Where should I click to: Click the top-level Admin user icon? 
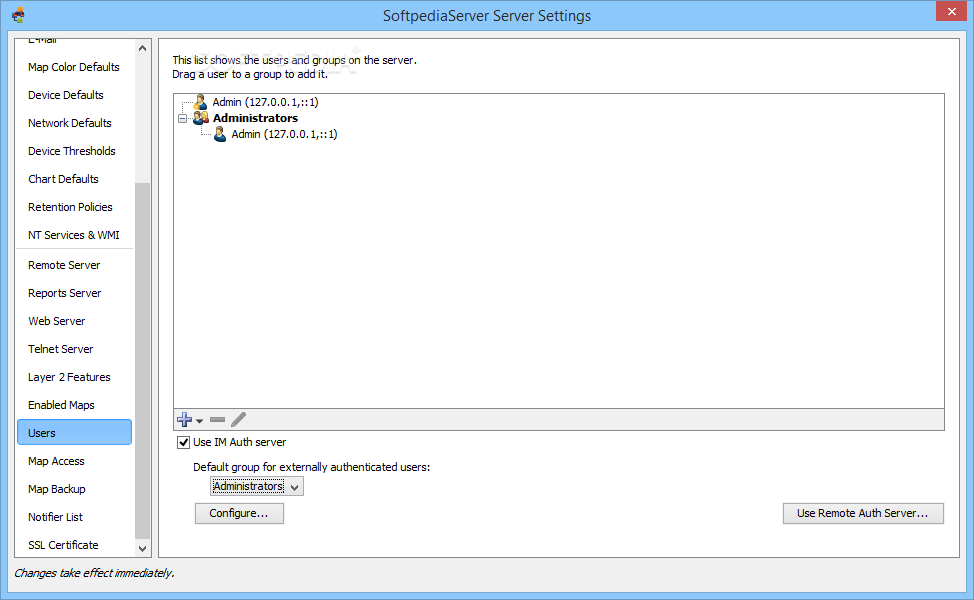pos(200,102)
